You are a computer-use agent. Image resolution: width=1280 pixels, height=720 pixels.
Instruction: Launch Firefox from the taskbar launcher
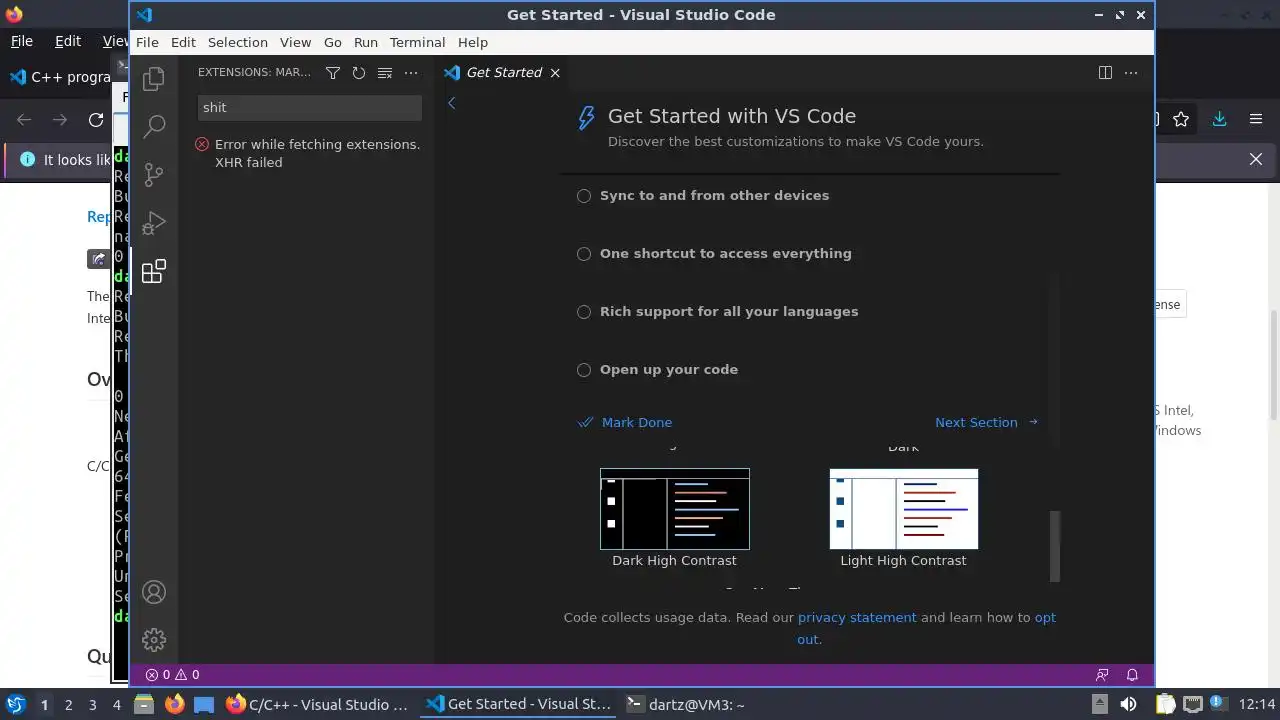(x=174, y=704)
